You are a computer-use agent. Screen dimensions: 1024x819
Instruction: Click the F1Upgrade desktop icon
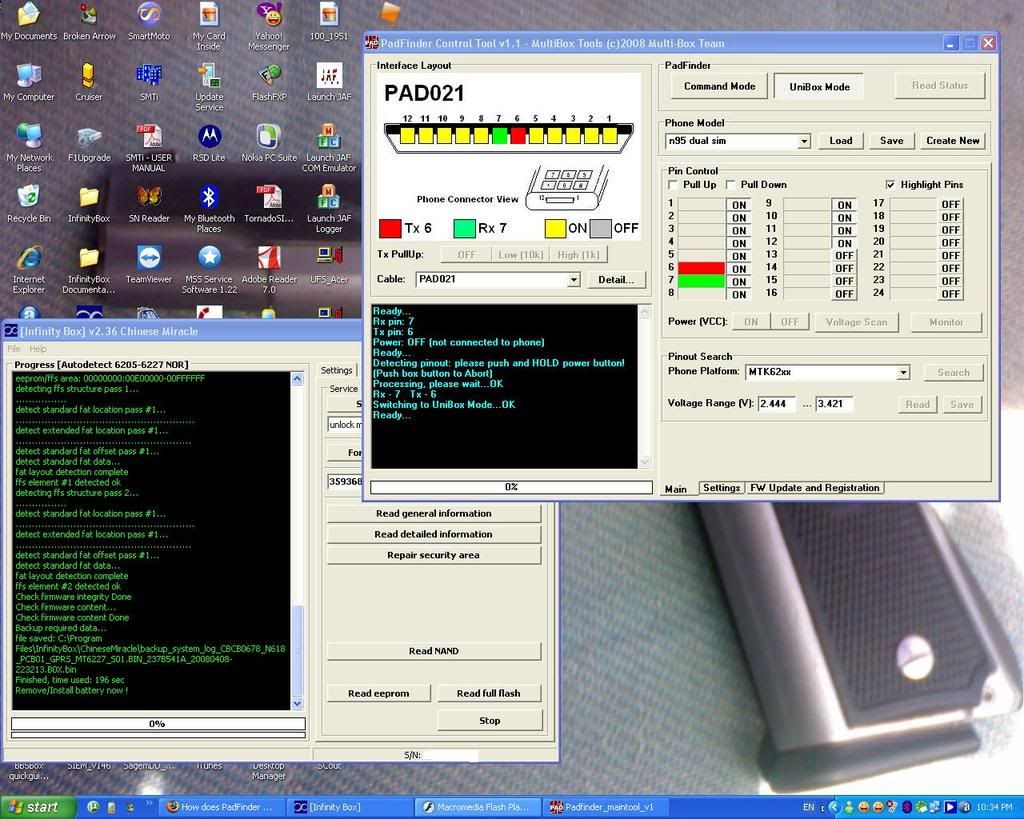89,143
